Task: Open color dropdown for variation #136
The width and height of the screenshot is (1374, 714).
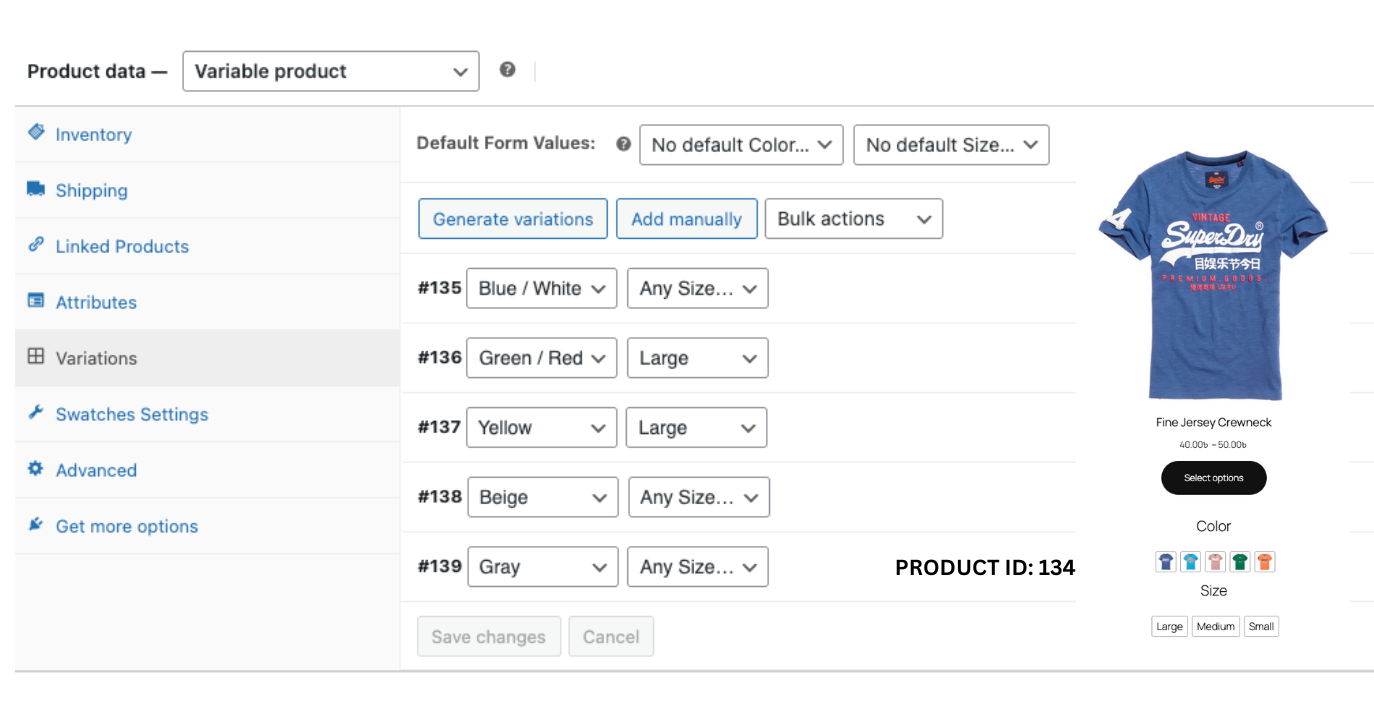Action: [x=542, y=358]
